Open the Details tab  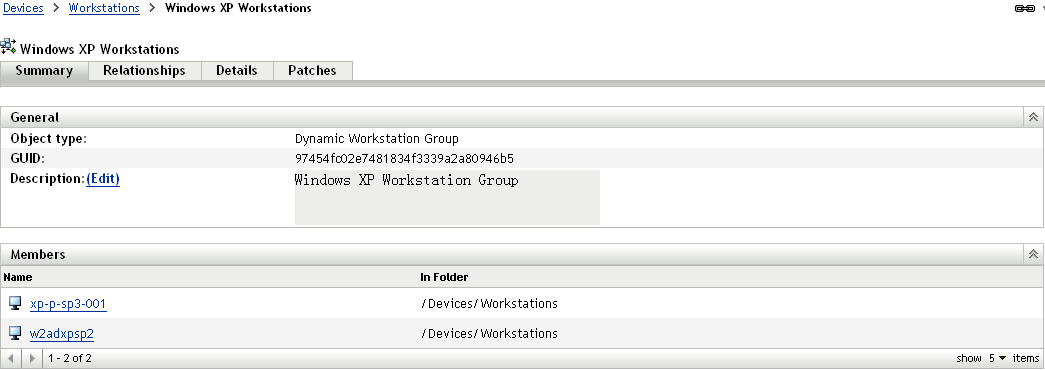pyautogui.click(x=237, y=71)
